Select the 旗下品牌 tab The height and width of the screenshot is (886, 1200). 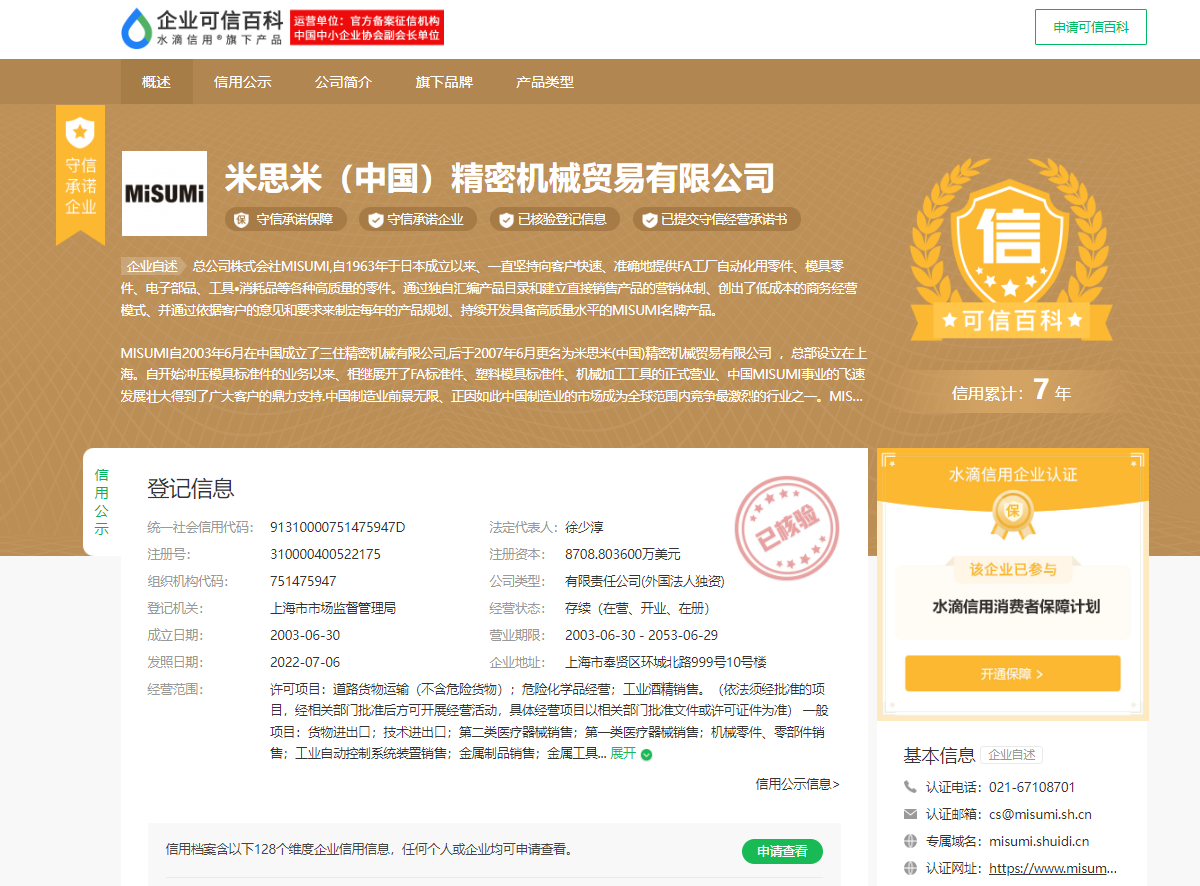444,82
